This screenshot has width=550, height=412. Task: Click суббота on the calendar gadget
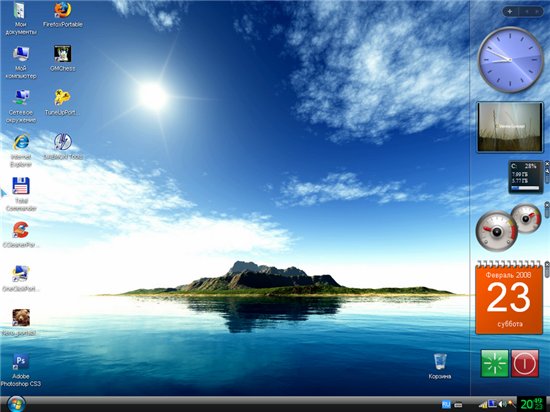[x=510, y=324]
